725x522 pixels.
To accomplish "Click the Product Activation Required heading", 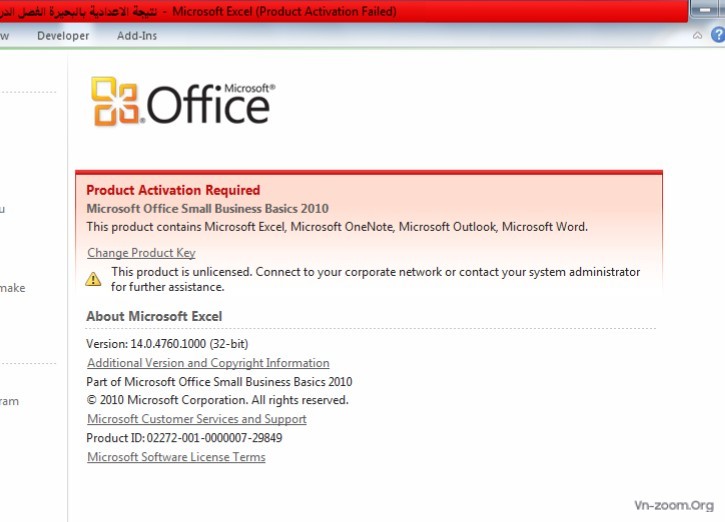I will 173,190.
